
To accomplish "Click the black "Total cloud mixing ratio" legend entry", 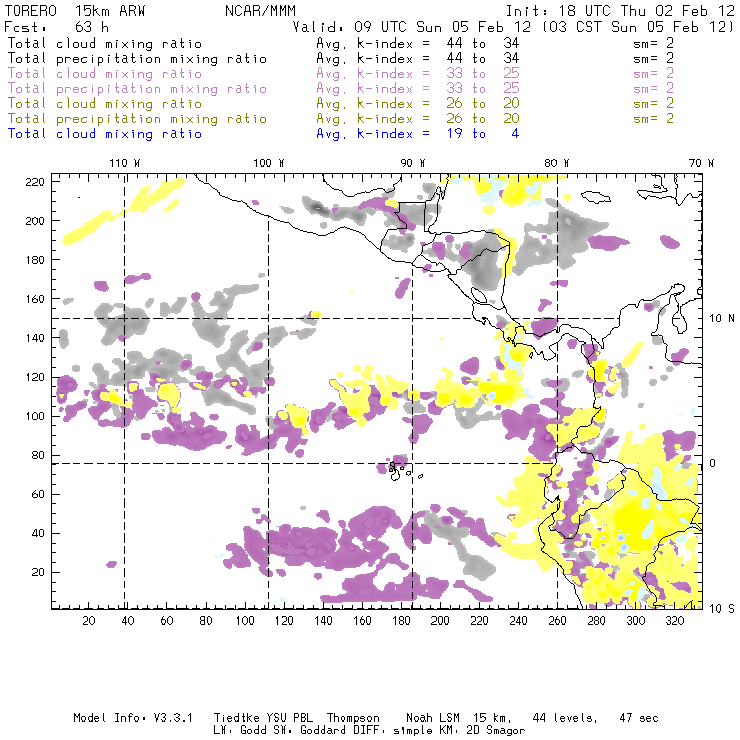I will [x=105, y=44].
